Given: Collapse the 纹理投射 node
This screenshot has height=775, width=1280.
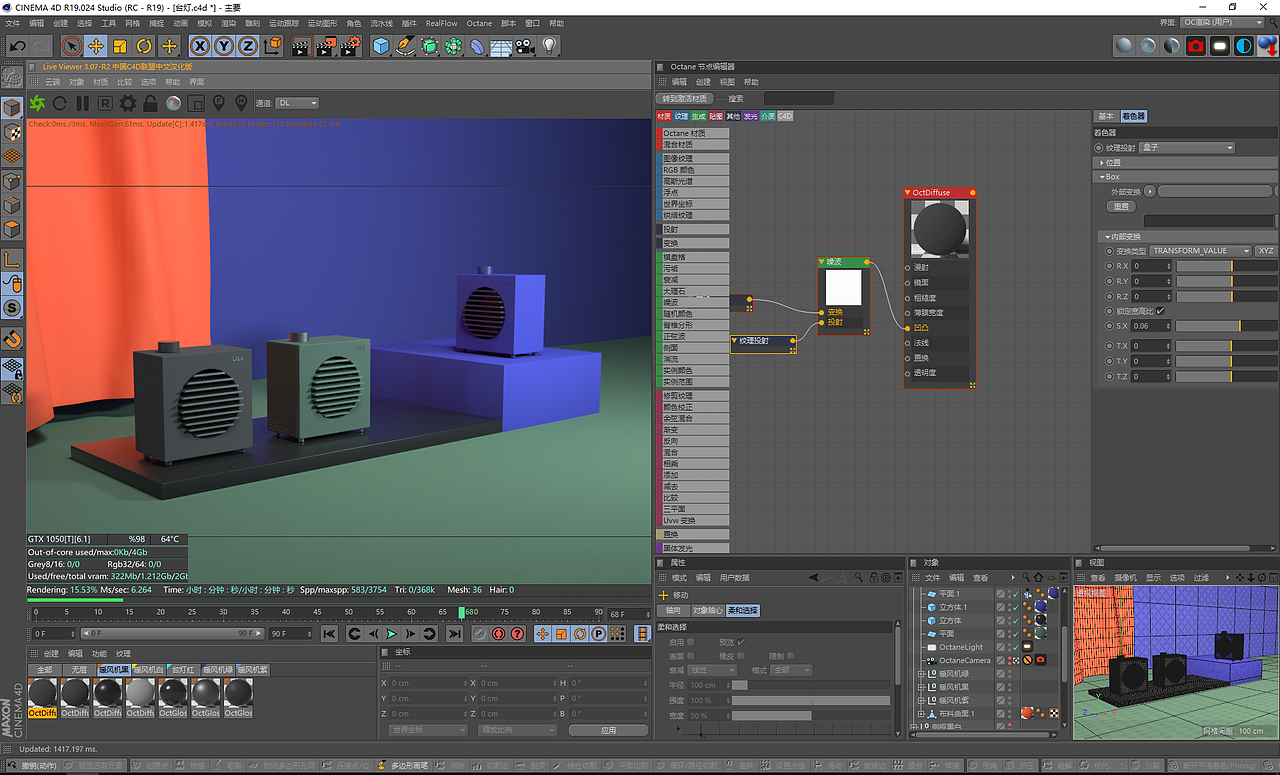Looking at the screenshot, I should click(735, 341).
